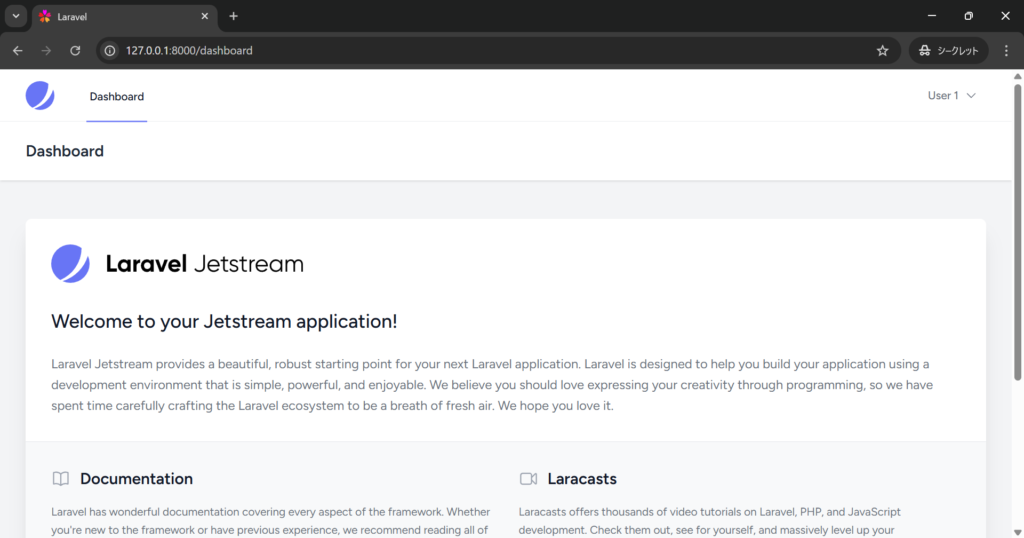The image size is (1024, 538).
Task: Click the Laracasts video camera icon
Action: click(528, 479)
